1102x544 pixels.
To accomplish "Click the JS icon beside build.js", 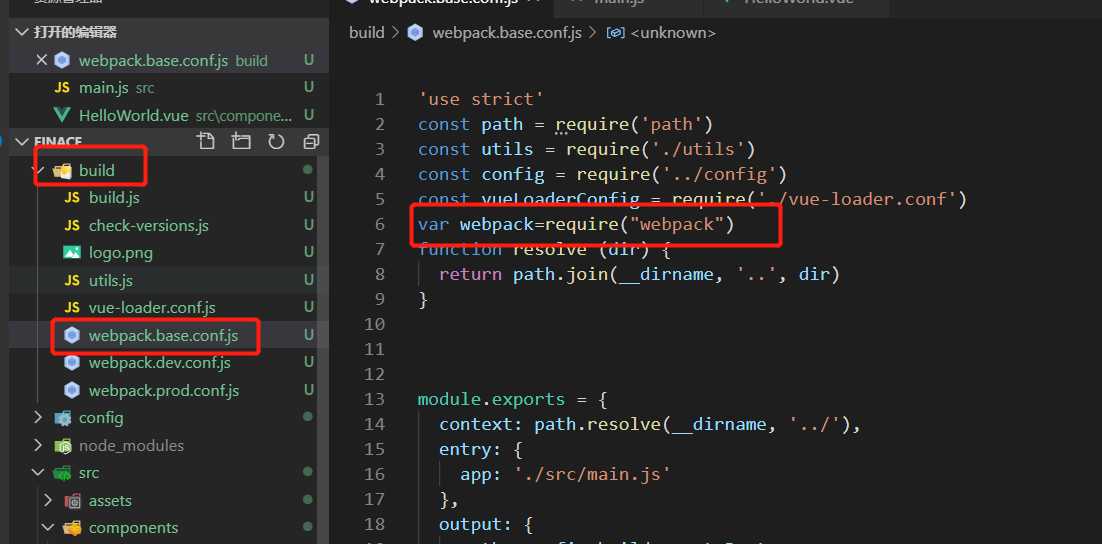I will click(x=72, y=198).
